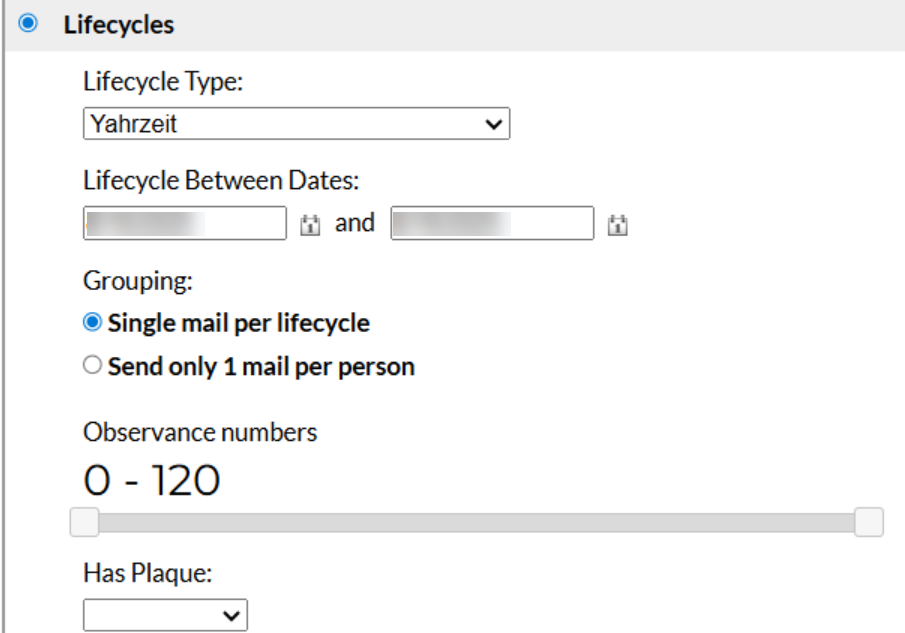The width and height of the screenshot is (905, 633).
Task: Open the Has Plaque dropdown
Action: (x=165, y=615)
